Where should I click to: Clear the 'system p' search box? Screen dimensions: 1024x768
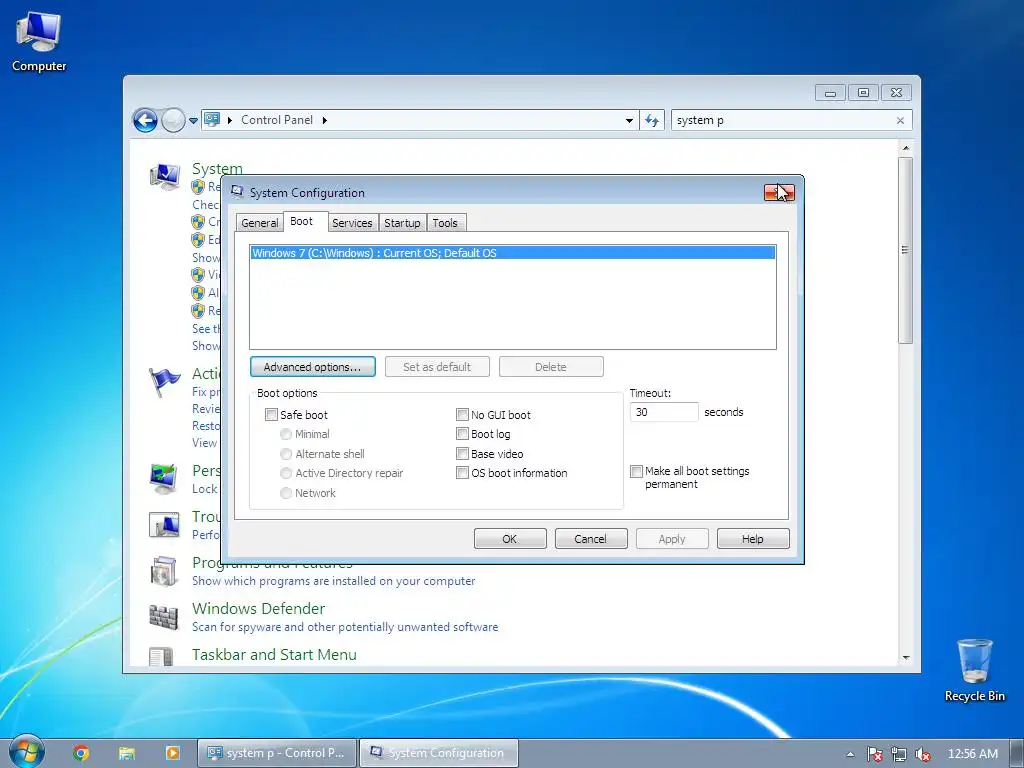click(900, 120)
